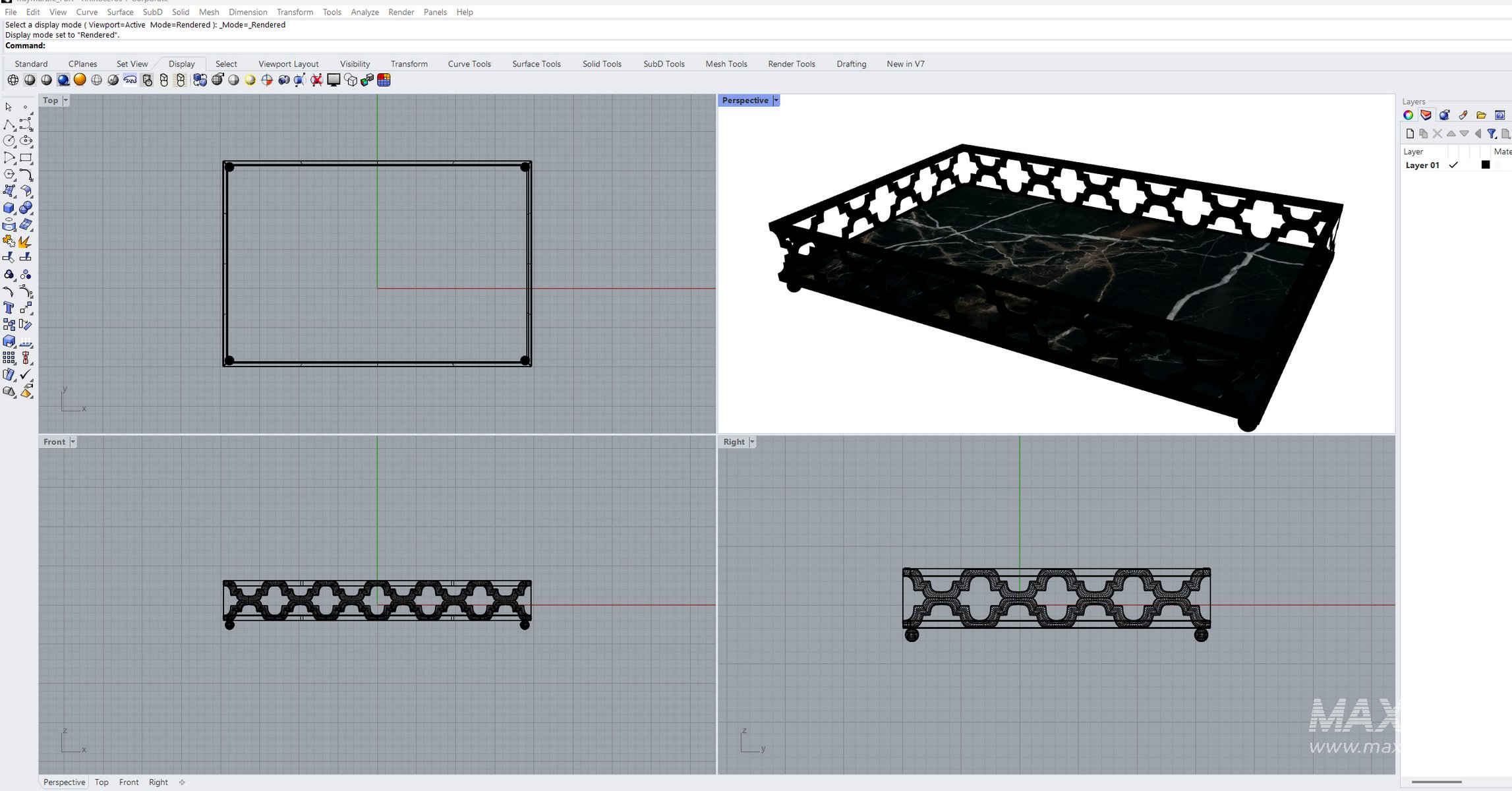Open the Perspective viewport dropdown arrow

coord(776,100)
